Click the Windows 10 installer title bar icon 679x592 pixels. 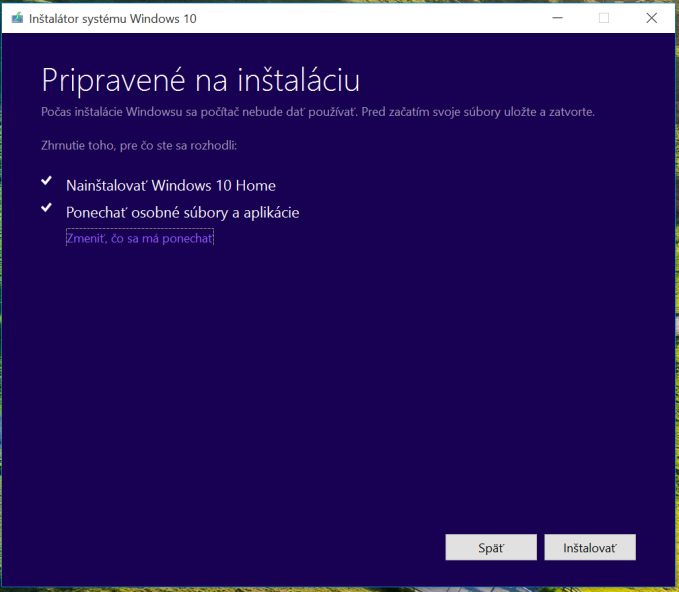pyautogui.click(x=17, y=19)
